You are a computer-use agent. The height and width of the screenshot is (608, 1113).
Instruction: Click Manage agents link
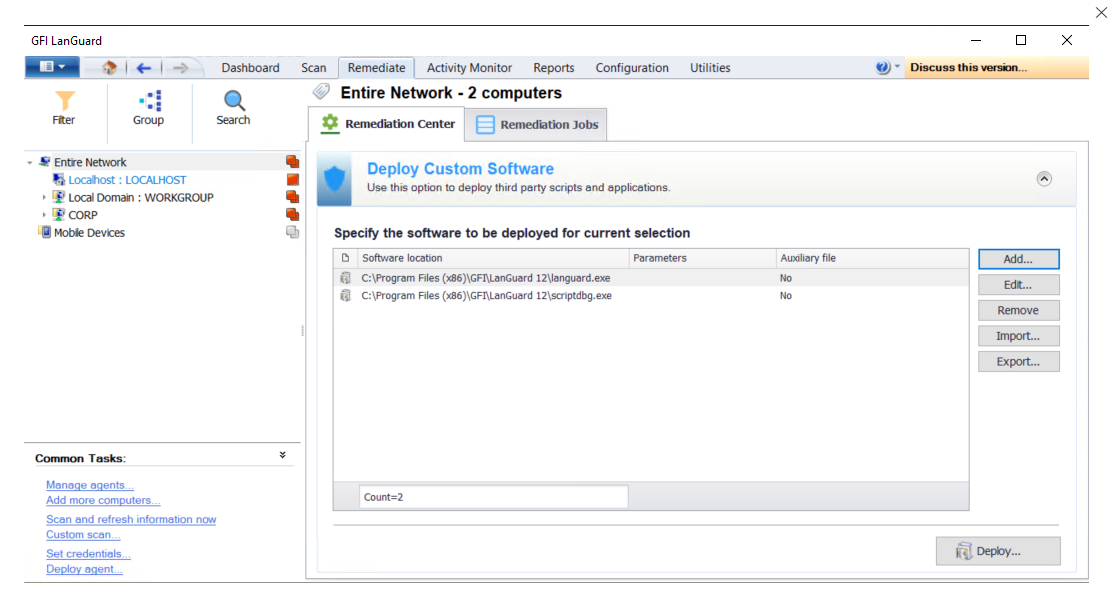[90, 485]
